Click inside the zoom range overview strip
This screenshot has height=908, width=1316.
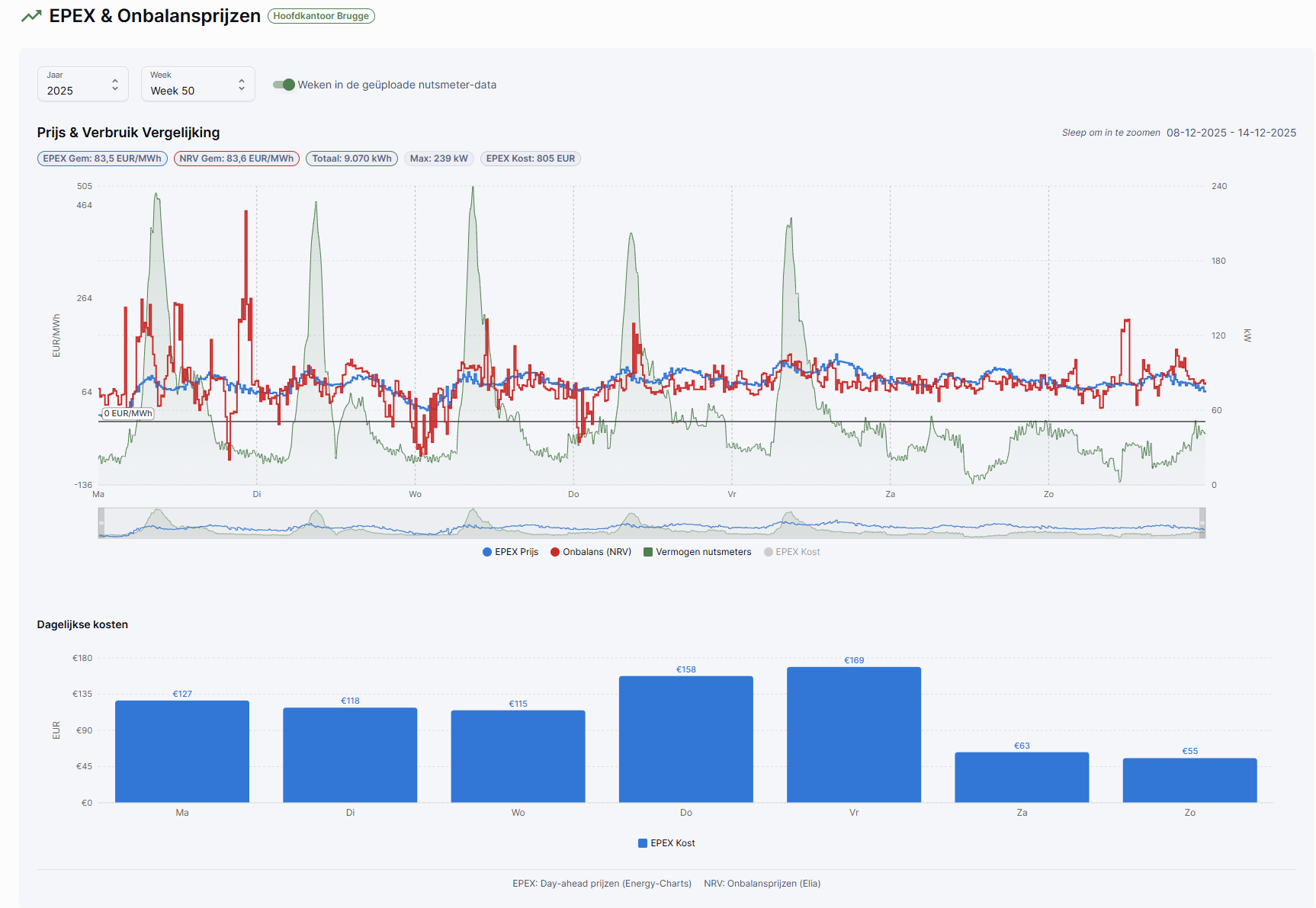coord(652,523)
